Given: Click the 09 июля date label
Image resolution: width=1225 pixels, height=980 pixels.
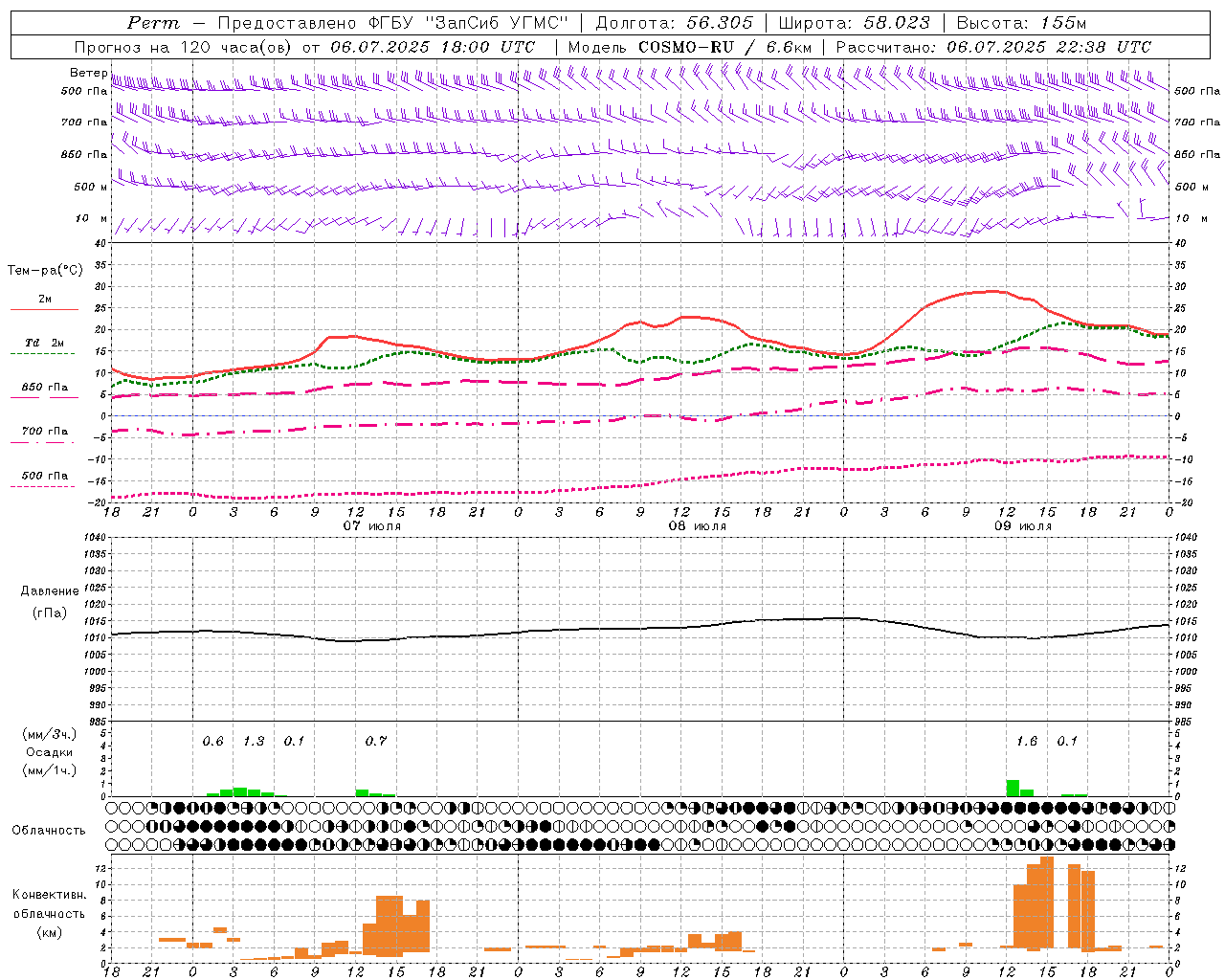Looking at the screenshot, I should (1023, 526).
